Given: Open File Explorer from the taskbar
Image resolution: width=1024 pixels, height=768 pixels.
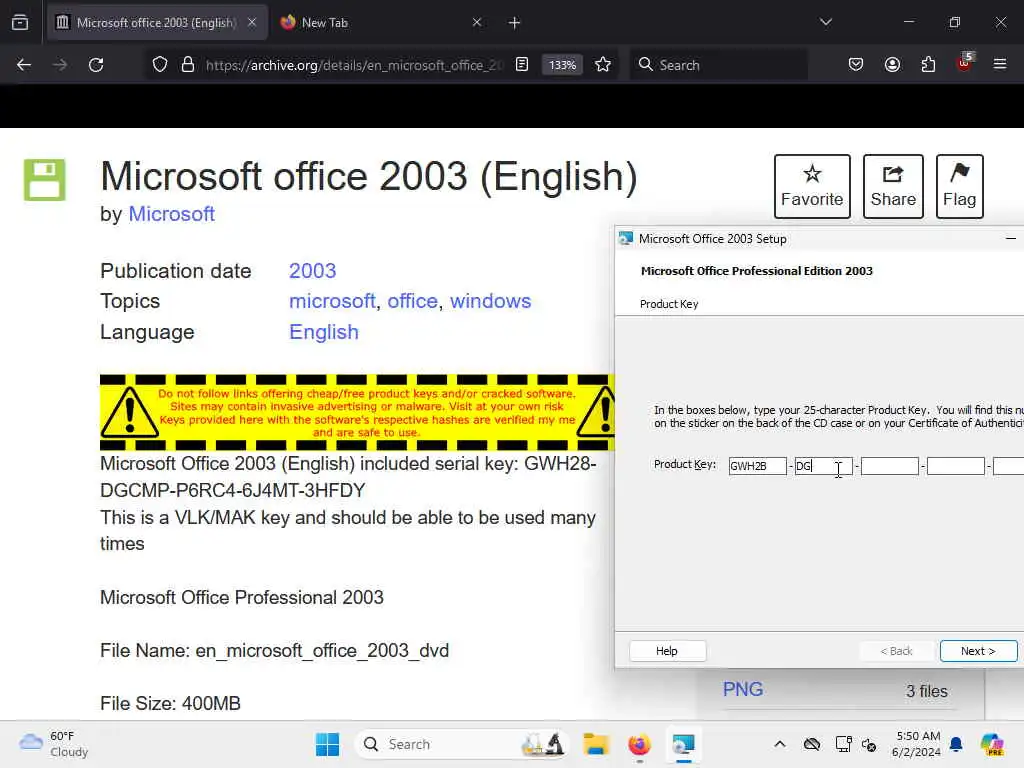Looking at the screenshot, I should tap(596, 744).
